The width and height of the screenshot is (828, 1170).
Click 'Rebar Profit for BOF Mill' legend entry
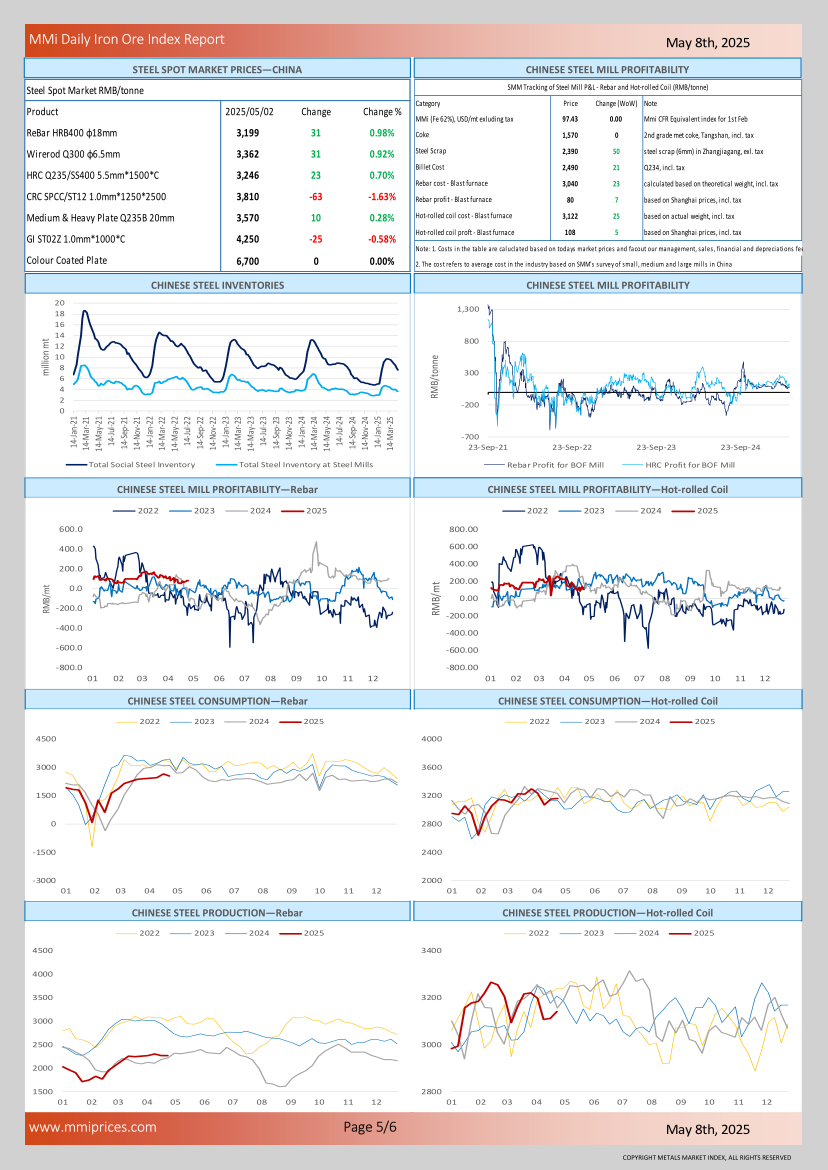pyautogui.click(x=544, y=465)
